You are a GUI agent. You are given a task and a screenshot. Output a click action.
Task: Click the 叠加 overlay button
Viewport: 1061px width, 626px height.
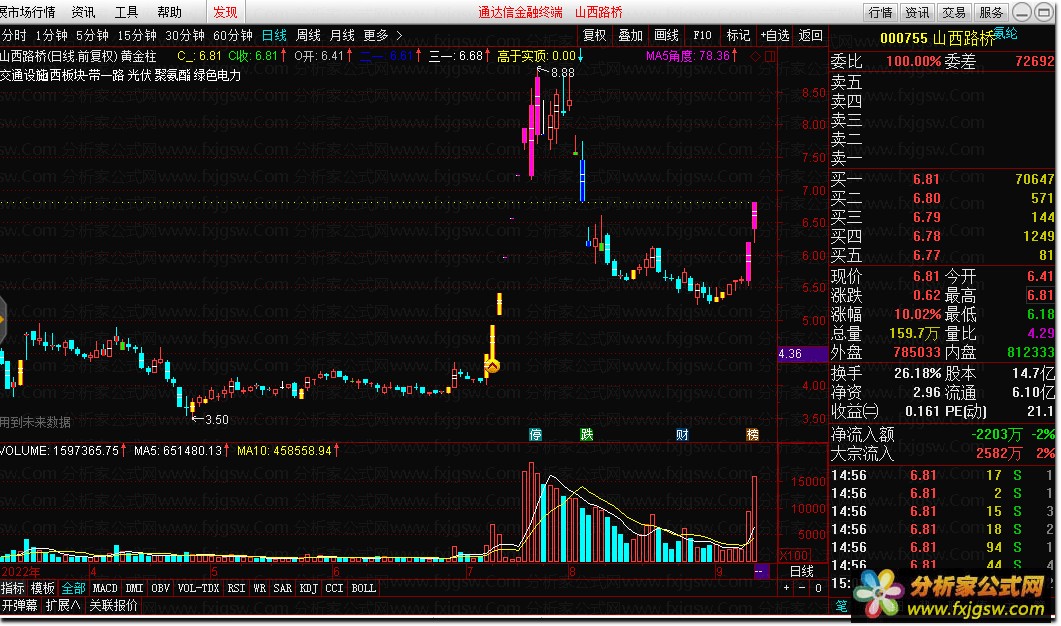tap(631, 35)
